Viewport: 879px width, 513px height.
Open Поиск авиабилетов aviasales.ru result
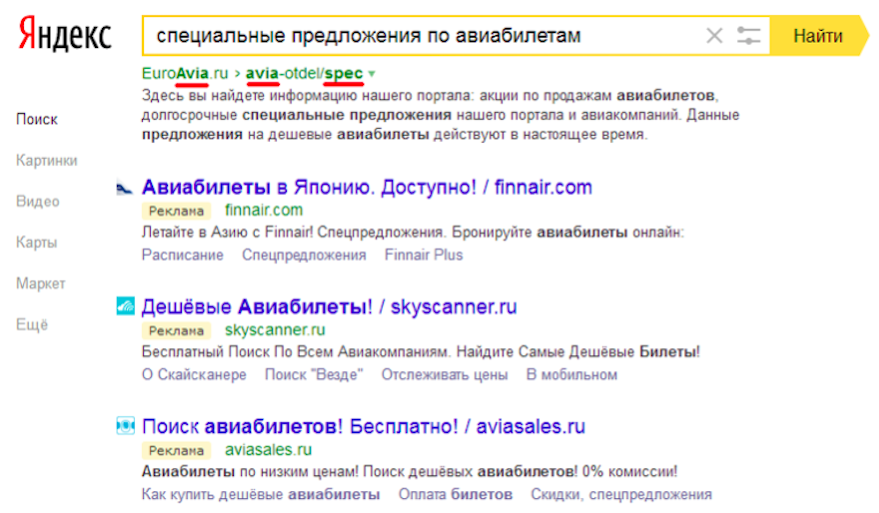click(x=363, y=427)
